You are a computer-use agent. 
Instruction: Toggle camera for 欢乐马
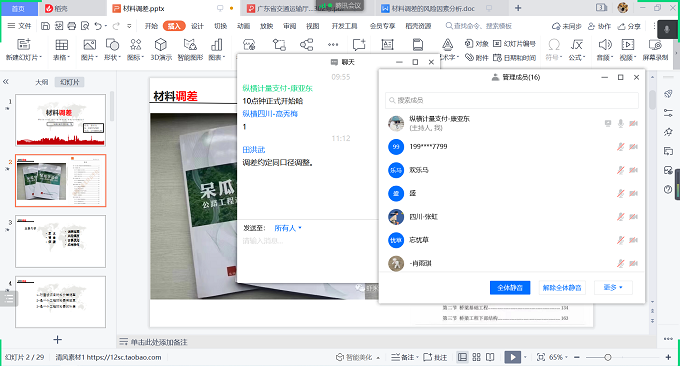coord(634,170)
